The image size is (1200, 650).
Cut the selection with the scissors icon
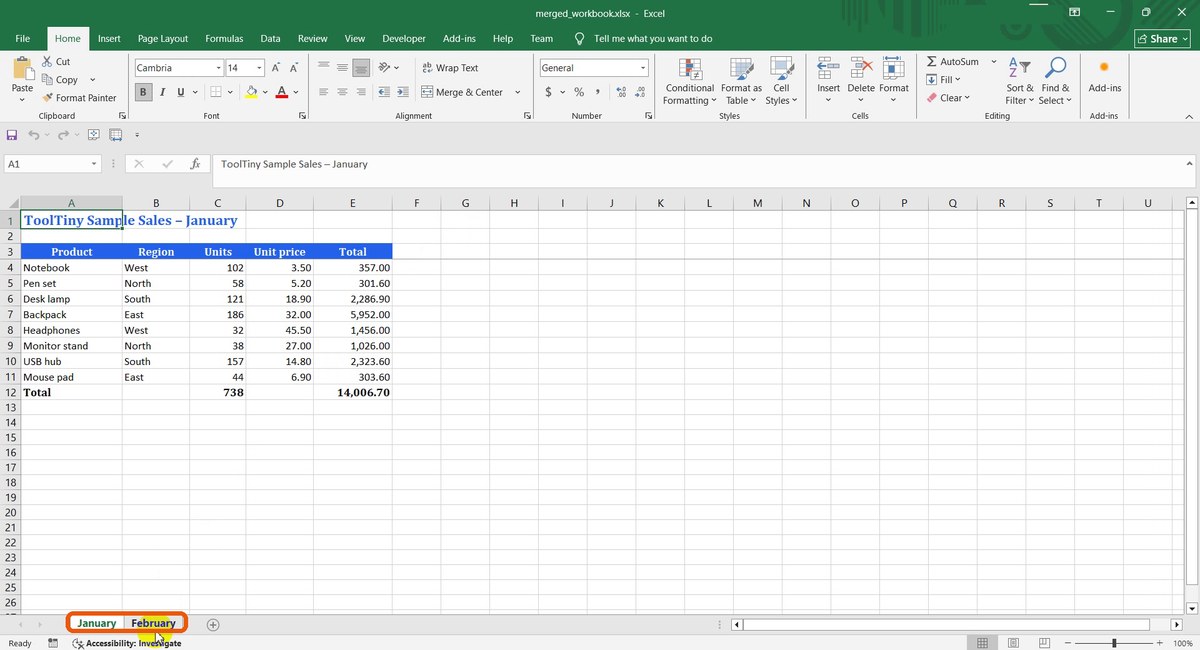[x=48, y=62]
